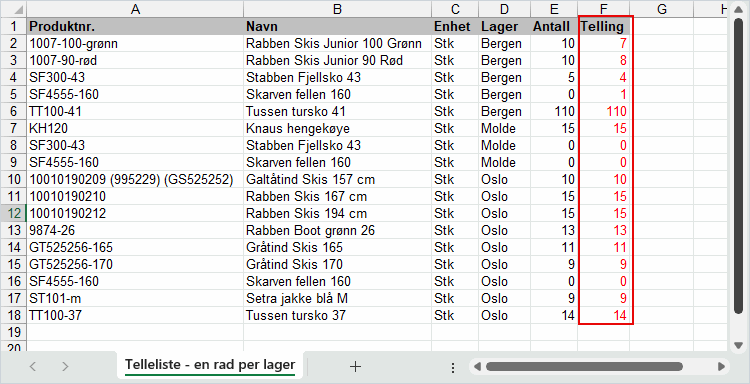Open the Telleliste - en rad per lager tab
Image resolution: width=750 pixels, height=384 pixels.
tap(210, 365)
